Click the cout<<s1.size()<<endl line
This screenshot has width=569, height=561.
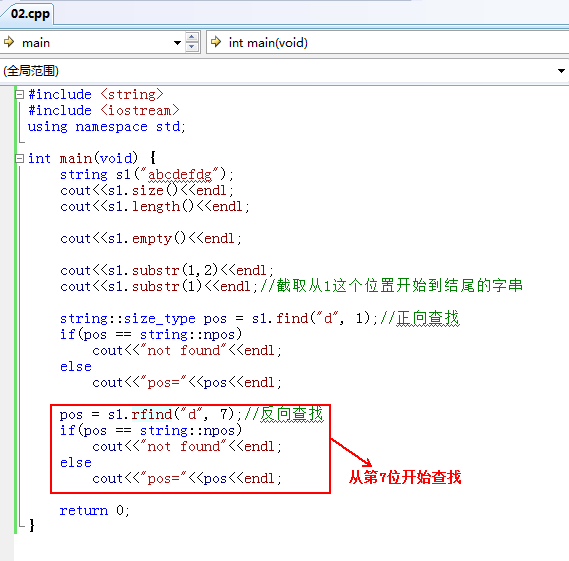[147, 191]
